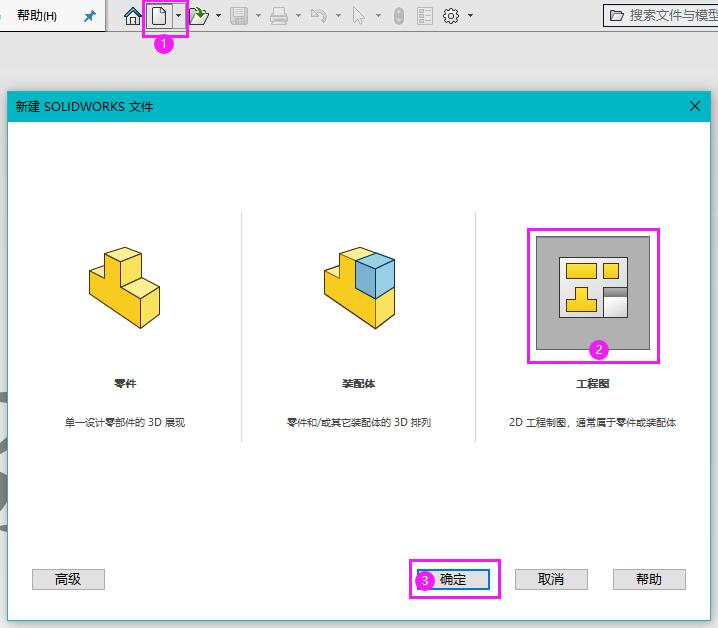Expand the Options gear dropdown arrow
The width and height of the screenshot is (718, 628).
tap(470, 16)
